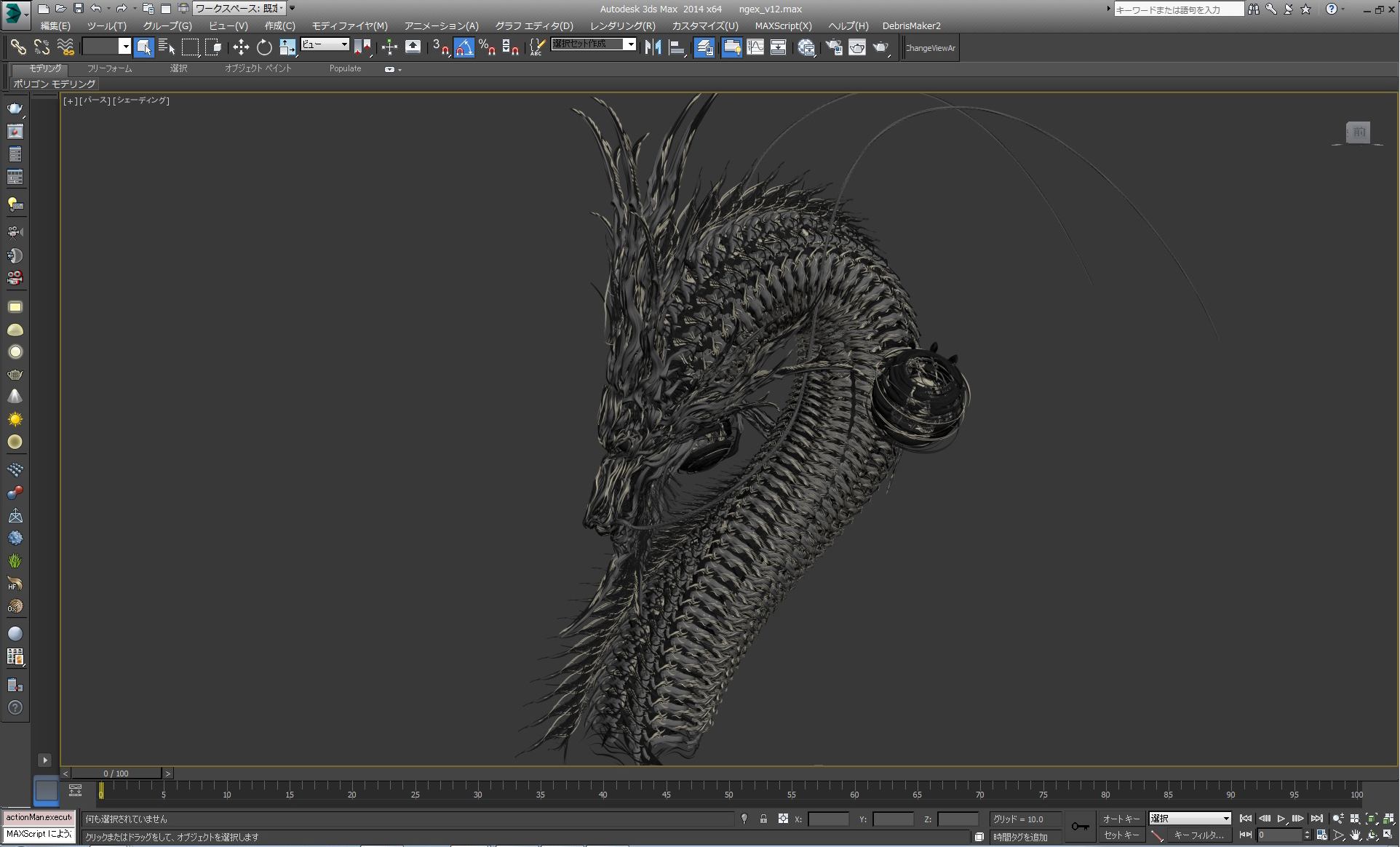Screen dimensions: 1400x847
Task: Click the オートキー button
Action: point(1121,819)
